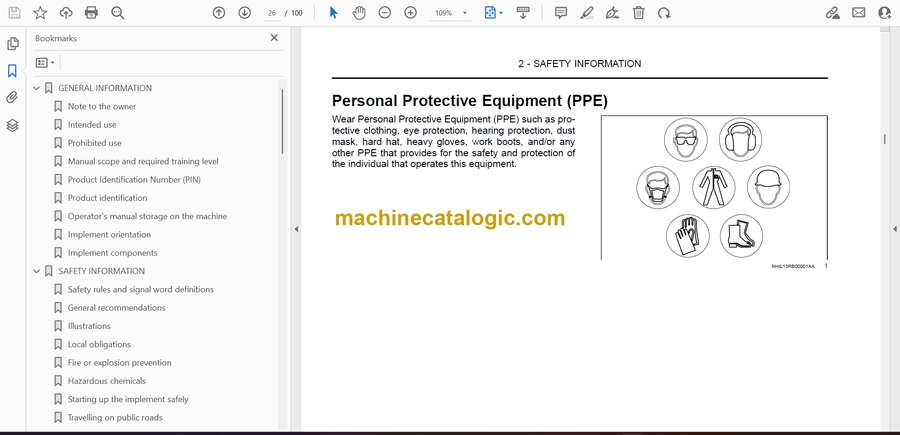Open SAFETY INFORMATION bookmark
900x435 pixels.
(x=102, y=271)
